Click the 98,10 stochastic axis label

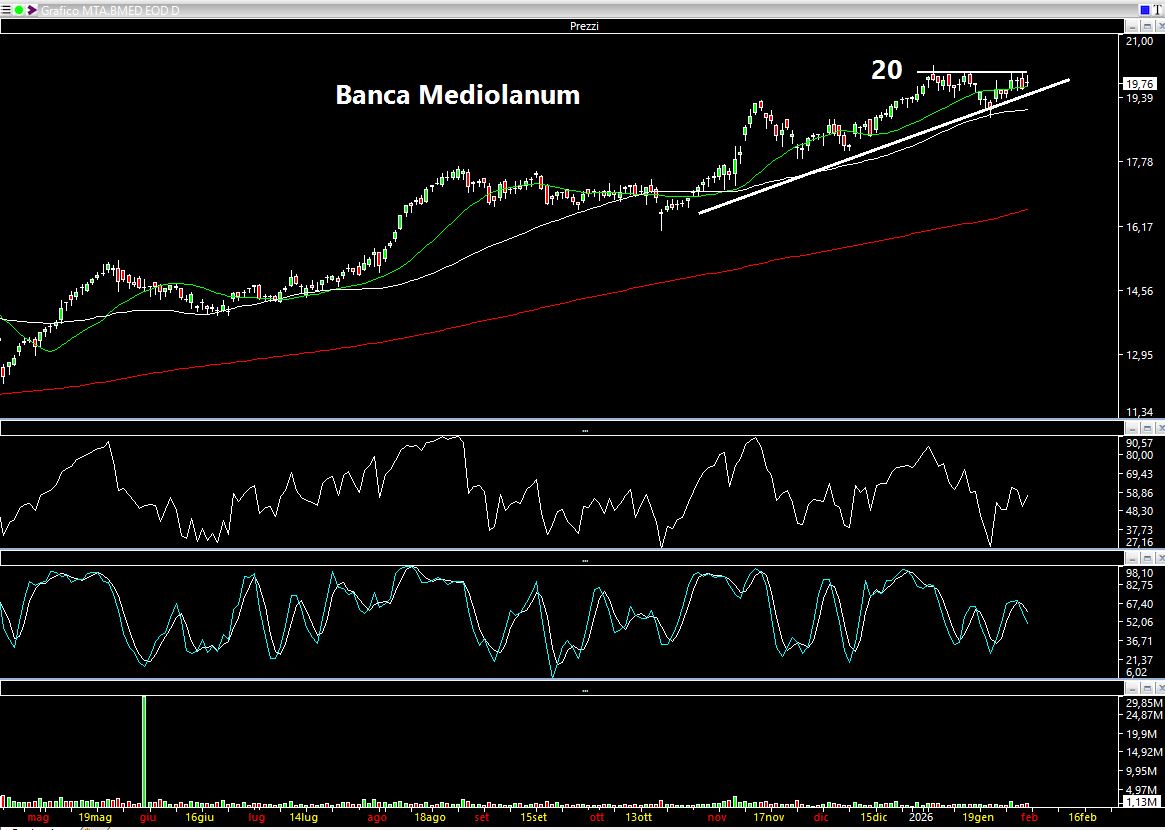[x=1140, y=573]
